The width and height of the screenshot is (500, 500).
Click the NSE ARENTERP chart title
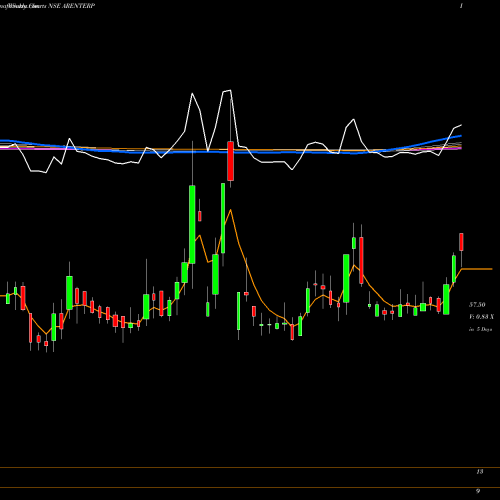pos(71,6)
